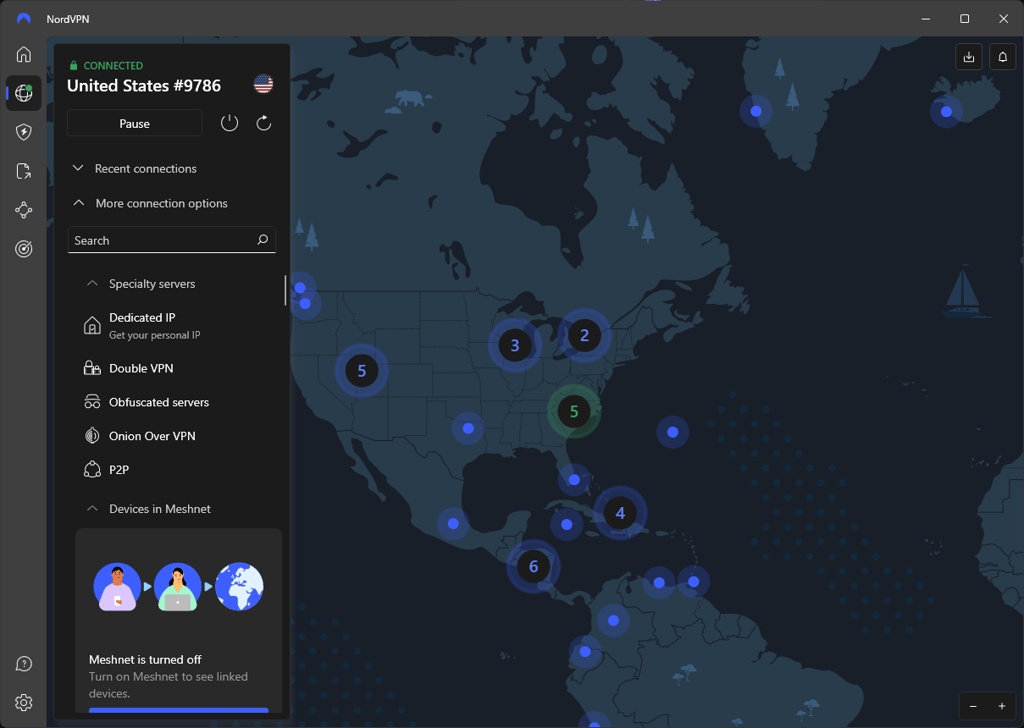Open the VPN globe icon in sidebar
The width and height of the screenshot is (1024, 728).
24,93
